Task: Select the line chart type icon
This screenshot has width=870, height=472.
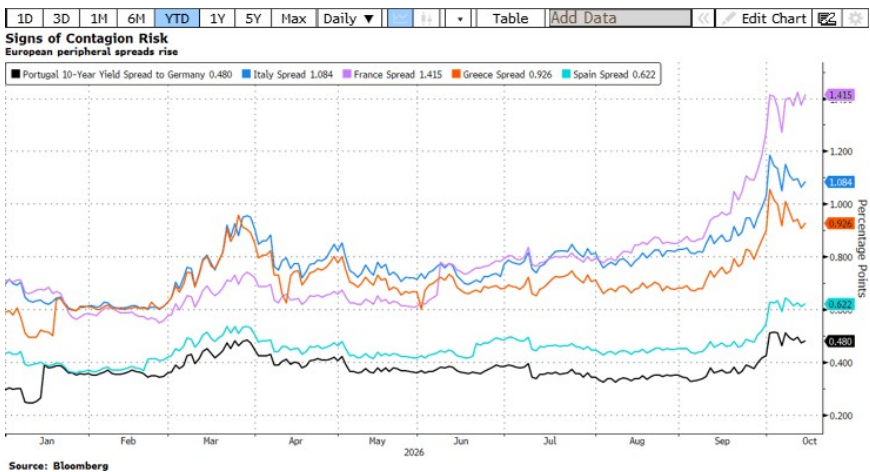Action: pyautogui.click(x=400, y=18)
